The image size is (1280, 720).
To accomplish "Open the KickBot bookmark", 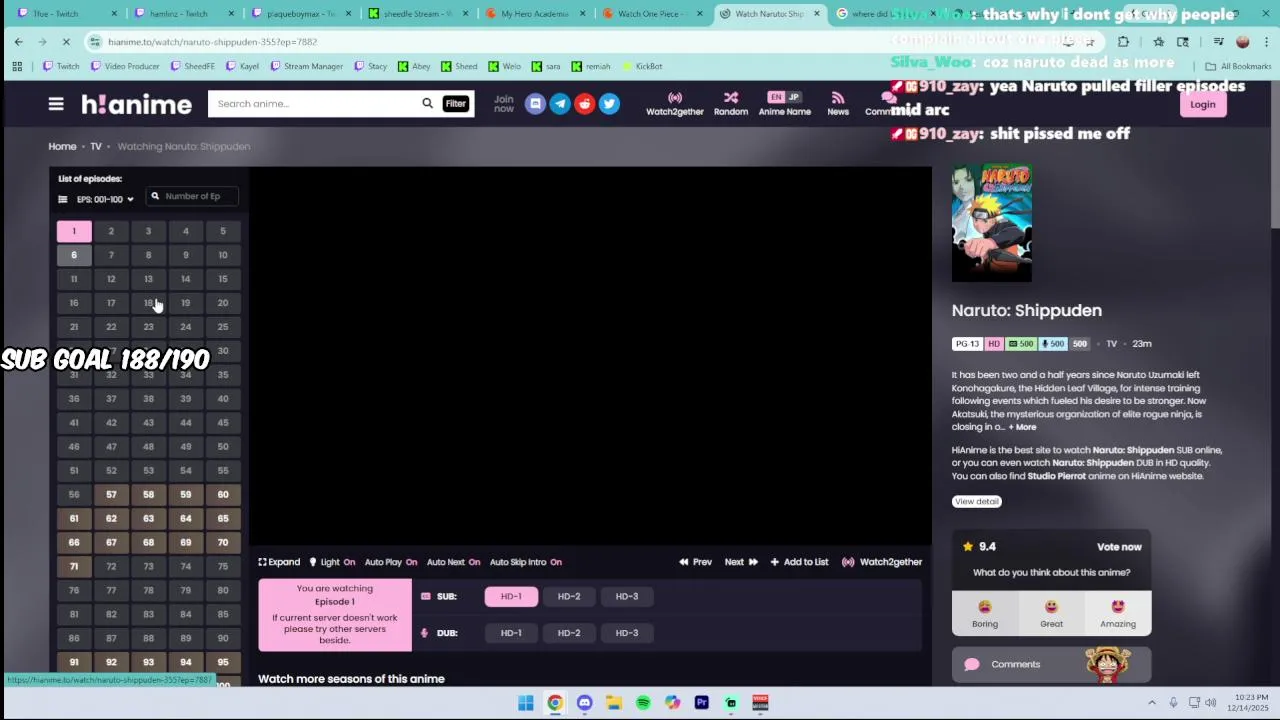I will 642,66.
